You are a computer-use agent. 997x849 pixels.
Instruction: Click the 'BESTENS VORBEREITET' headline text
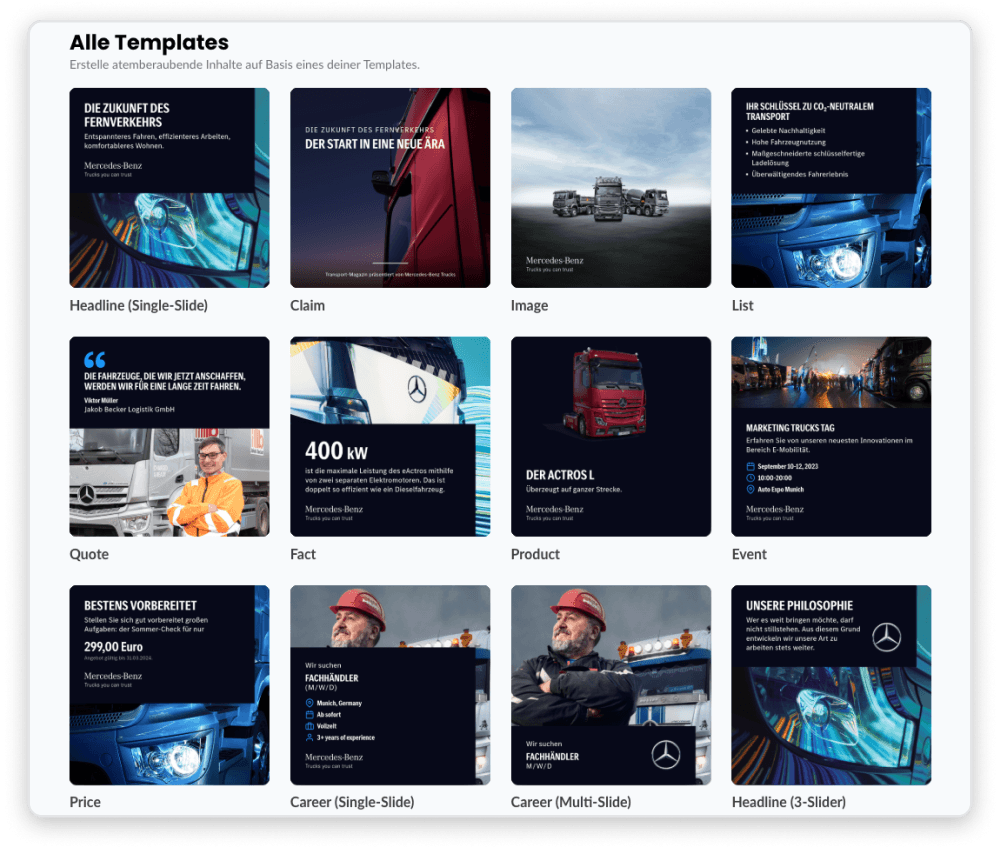141,606
